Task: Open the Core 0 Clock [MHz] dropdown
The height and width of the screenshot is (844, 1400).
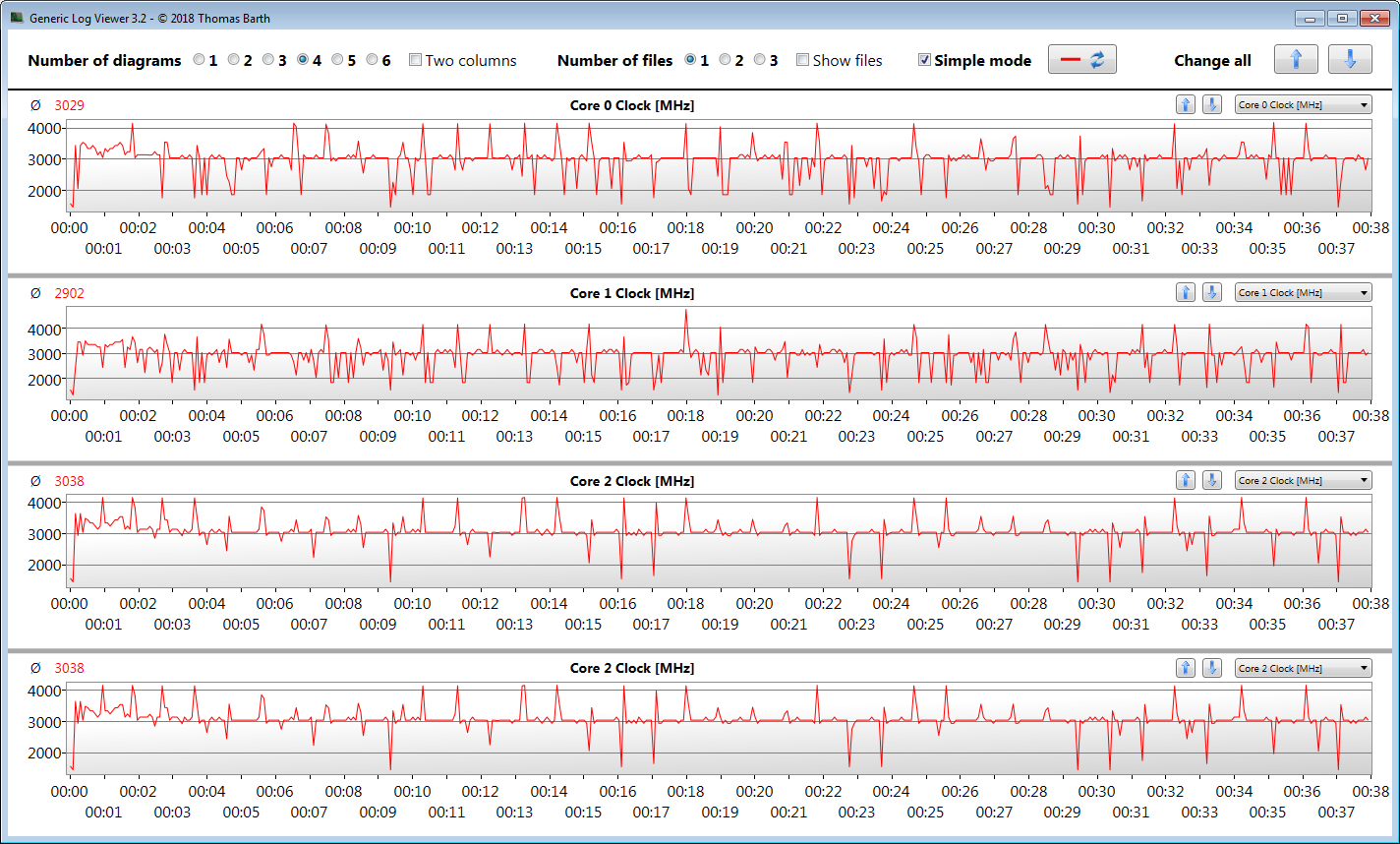Action: [1303, 104]
